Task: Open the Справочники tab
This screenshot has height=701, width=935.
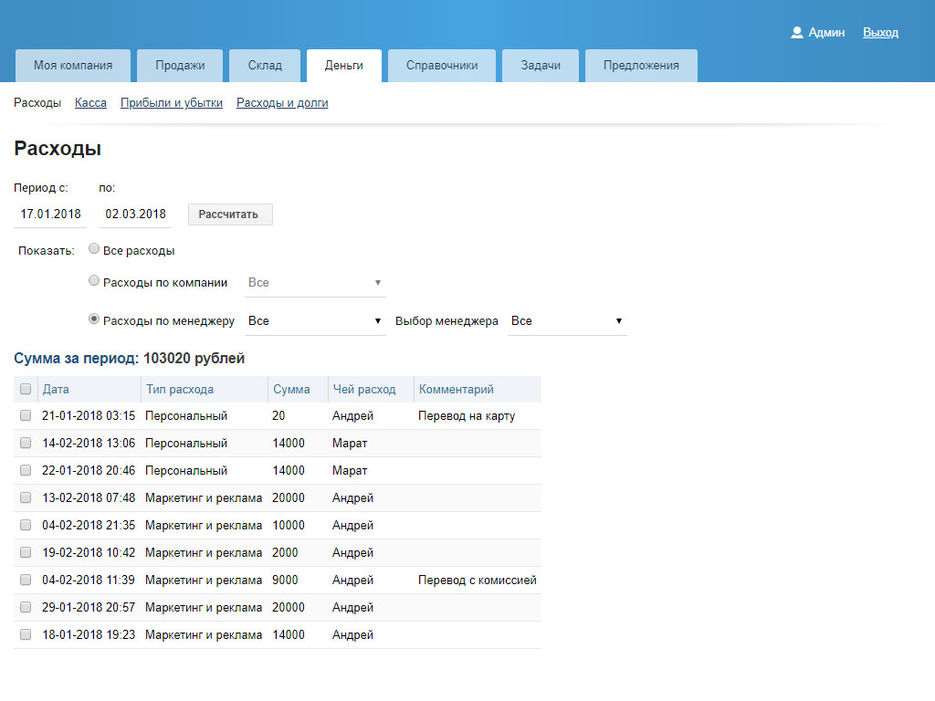Action: click(x=442, y=66)
